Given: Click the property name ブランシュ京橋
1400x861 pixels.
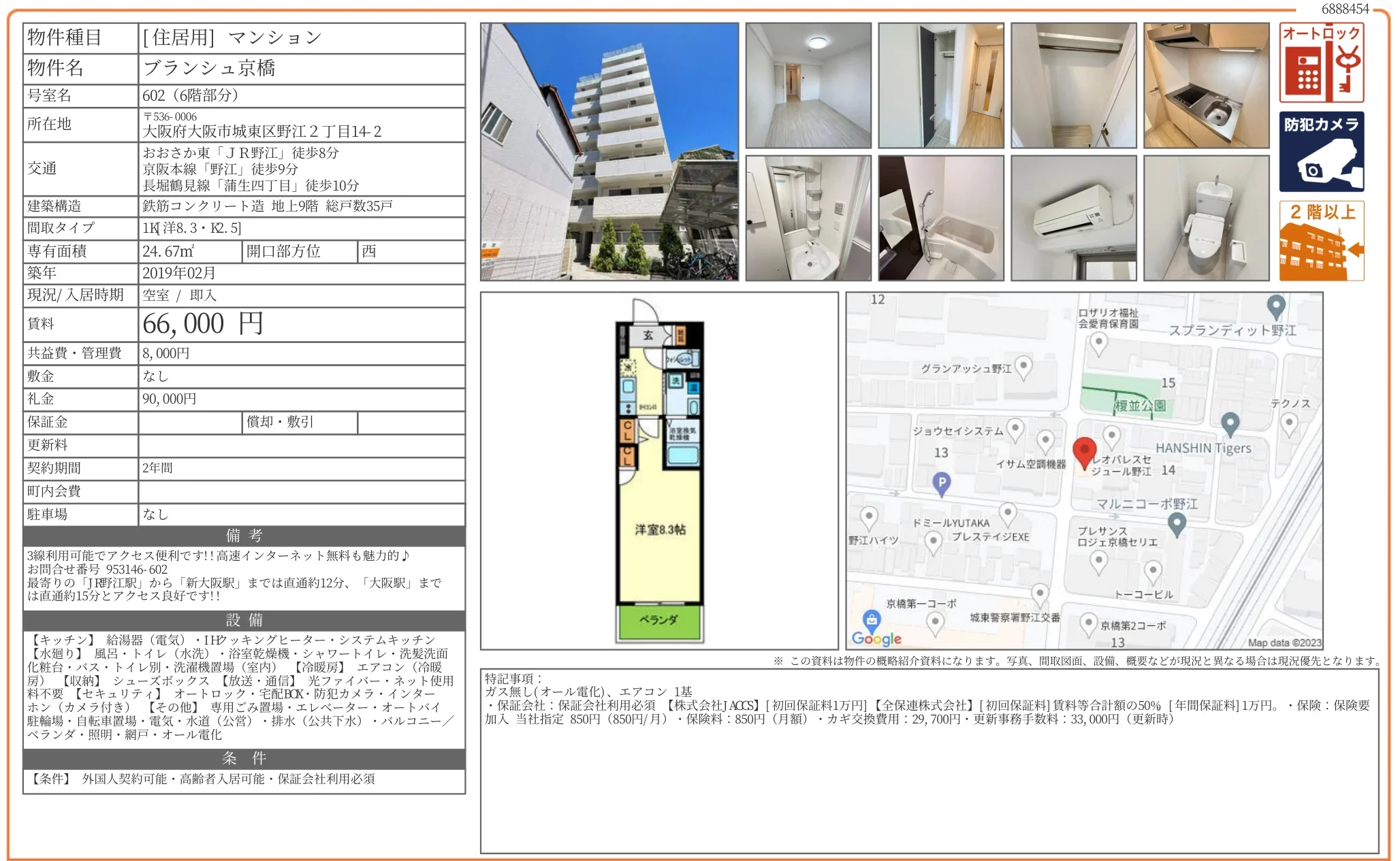Looking at the screenshot, I should click(x=208, y=68).
